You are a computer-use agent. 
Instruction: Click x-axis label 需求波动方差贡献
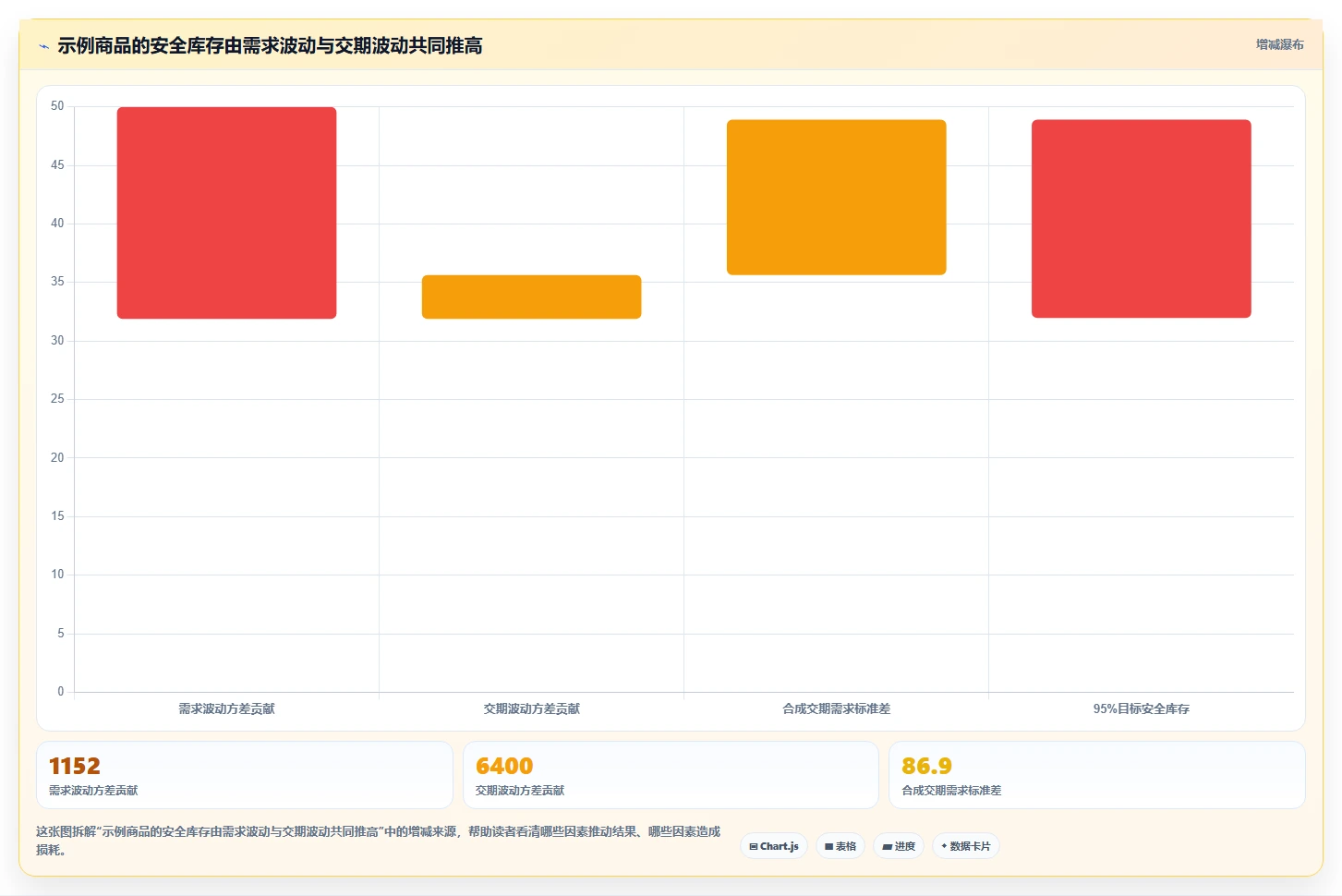pos(226,708)
